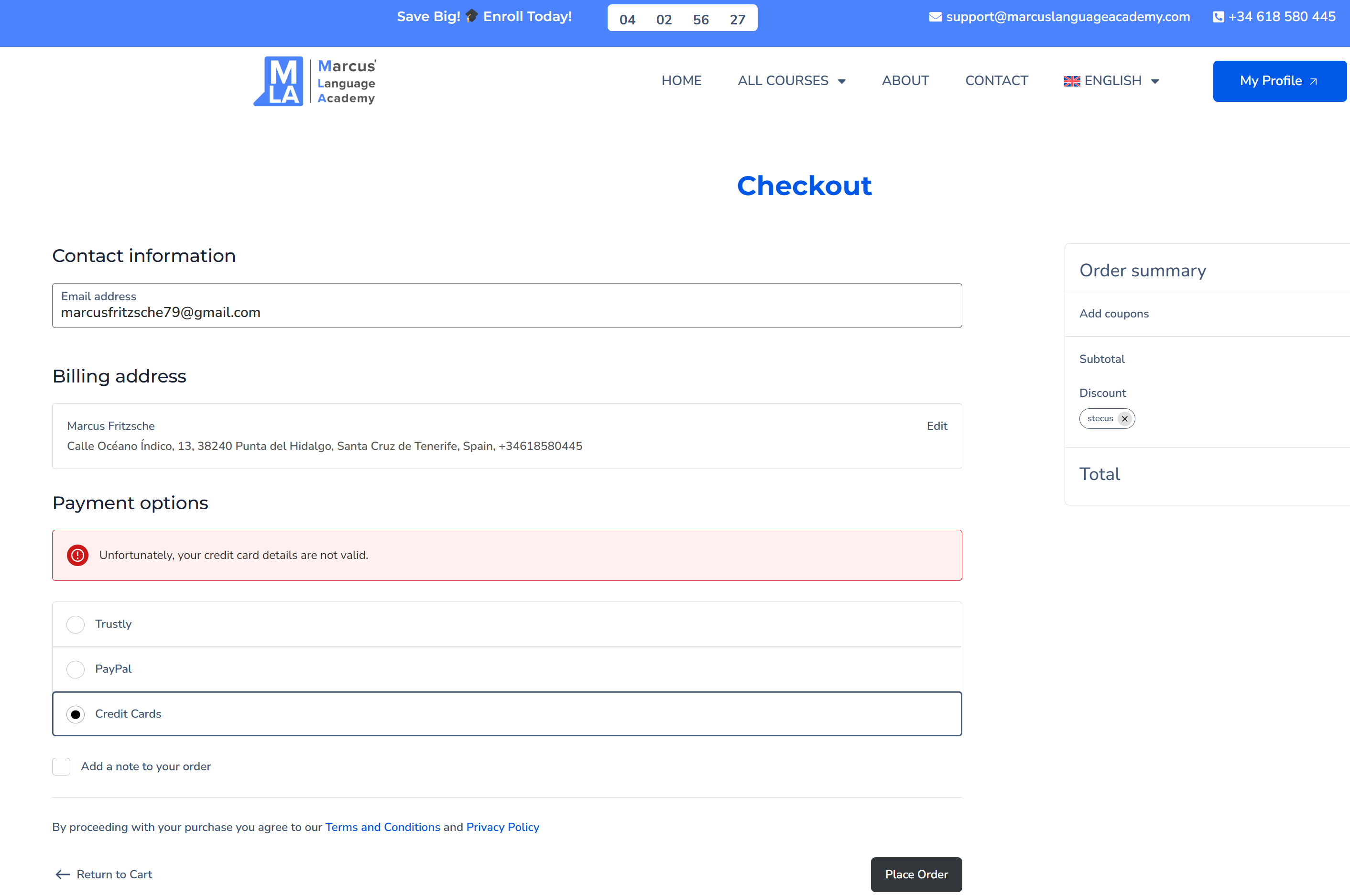This screenshot has height=896, width=1350.
Task: Expand the All Courses dropdown menu
Action: point(791,81)
